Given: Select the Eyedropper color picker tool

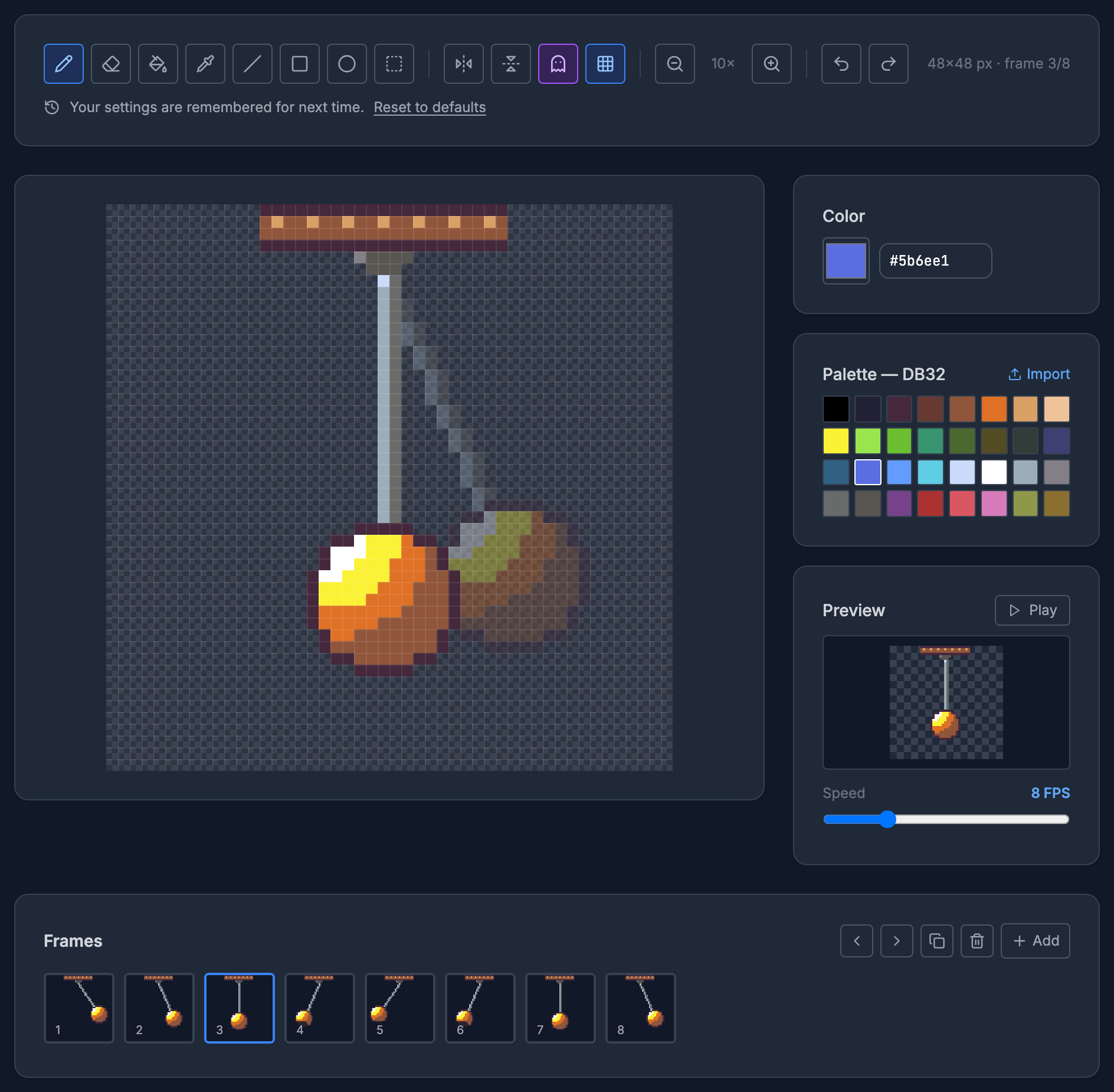Looking at the screenshot, I should tap(205, 64).
